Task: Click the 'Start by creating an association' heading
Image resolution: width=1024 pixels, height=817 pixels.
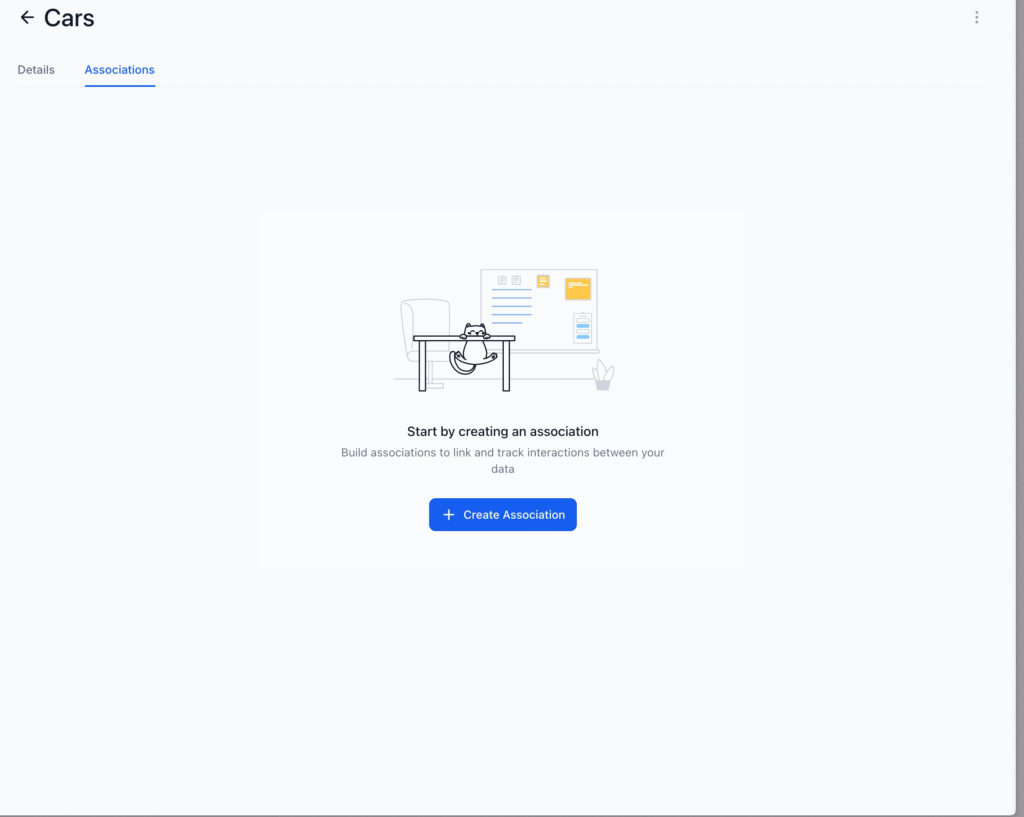Action: coord(502,432)
